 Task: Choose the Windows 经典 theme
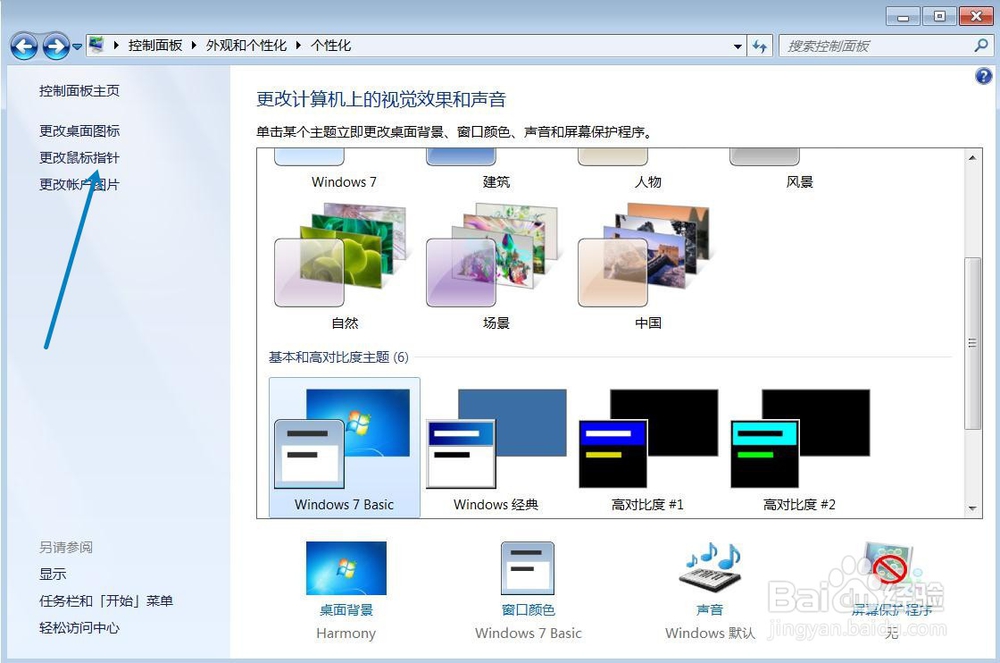click(x=496, y=448)
